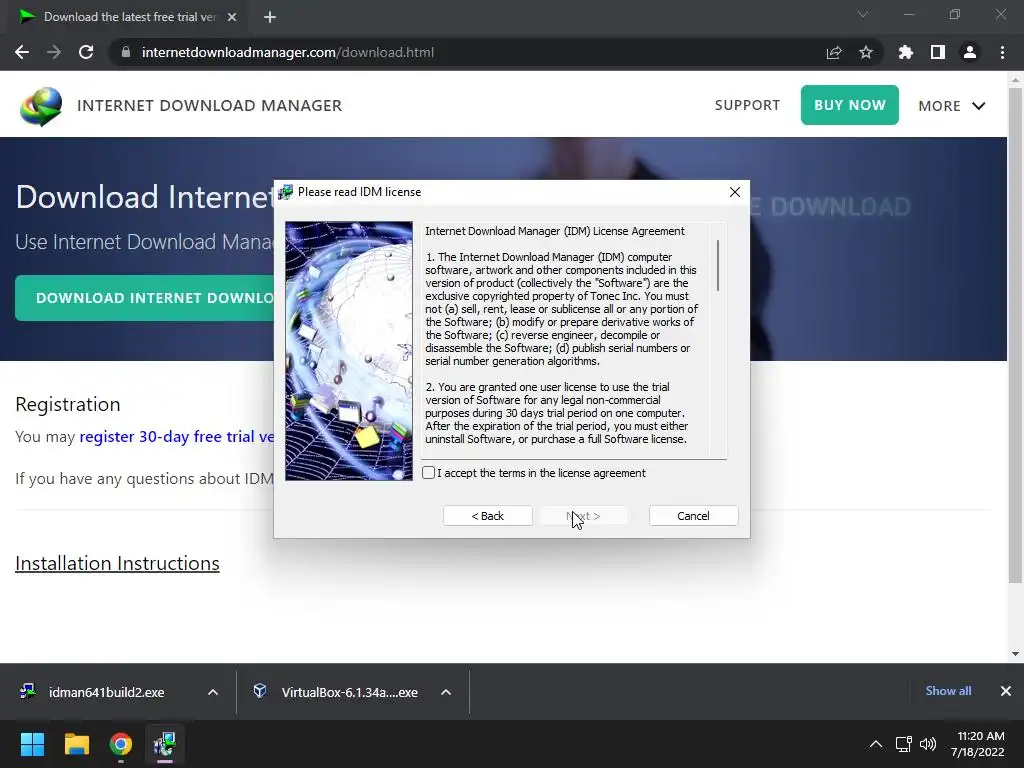Reload the current web page
This screenshot has width=1024, height=768.
(86, 52)
